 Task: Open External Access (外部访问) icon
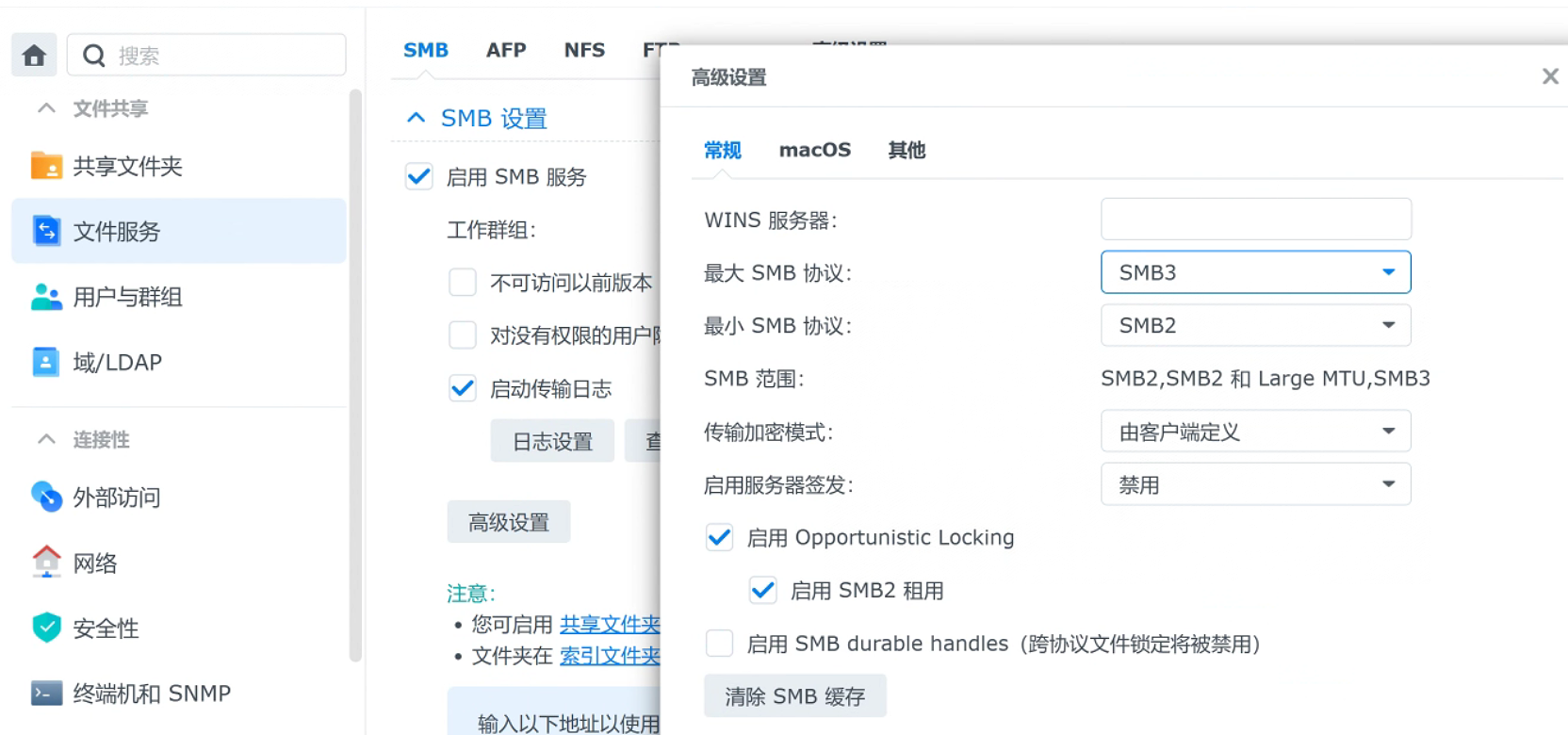click(x=46, y=497)
